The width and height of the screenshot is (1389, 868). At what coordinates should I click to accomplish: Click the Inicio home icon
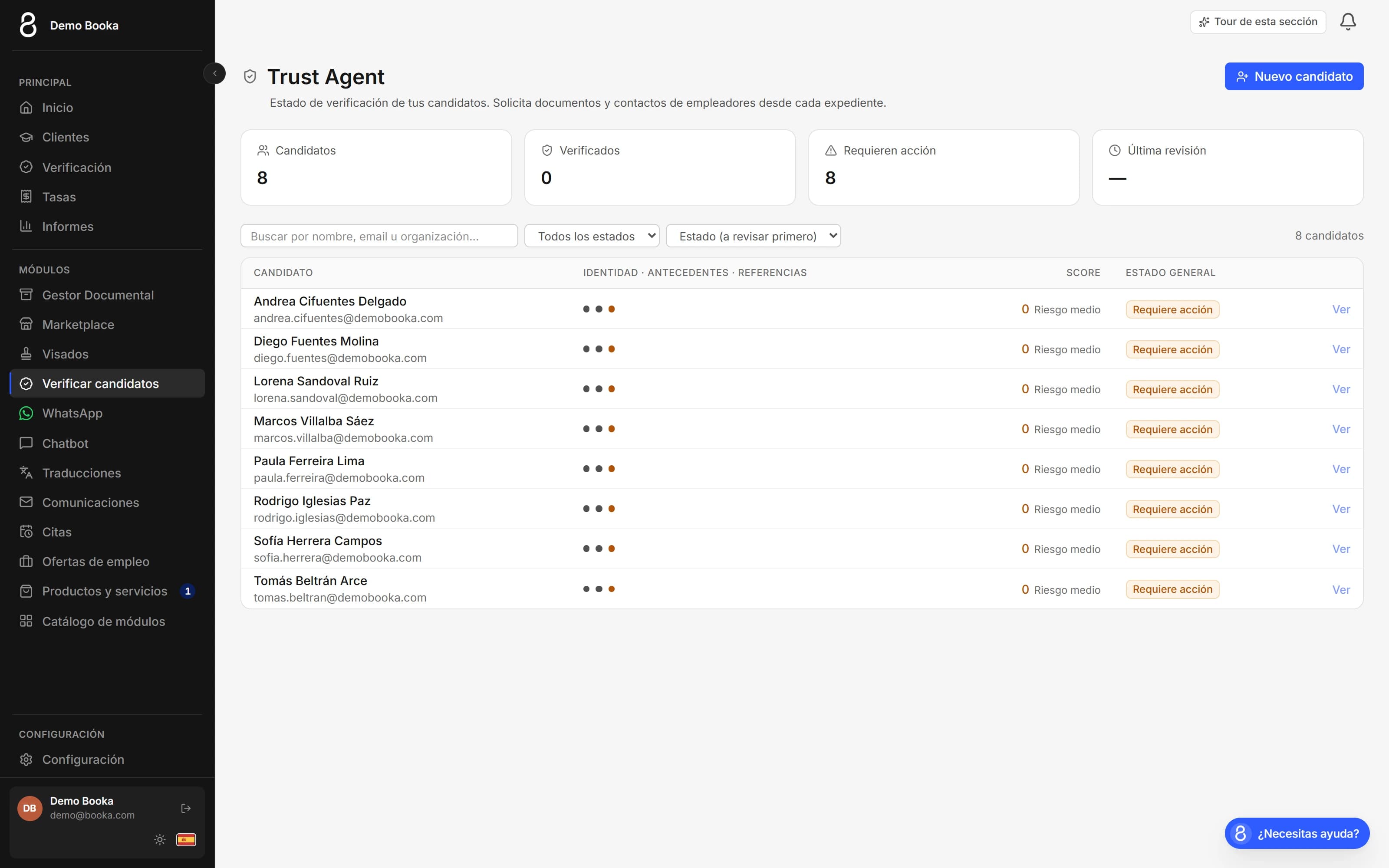pos(26,107)
